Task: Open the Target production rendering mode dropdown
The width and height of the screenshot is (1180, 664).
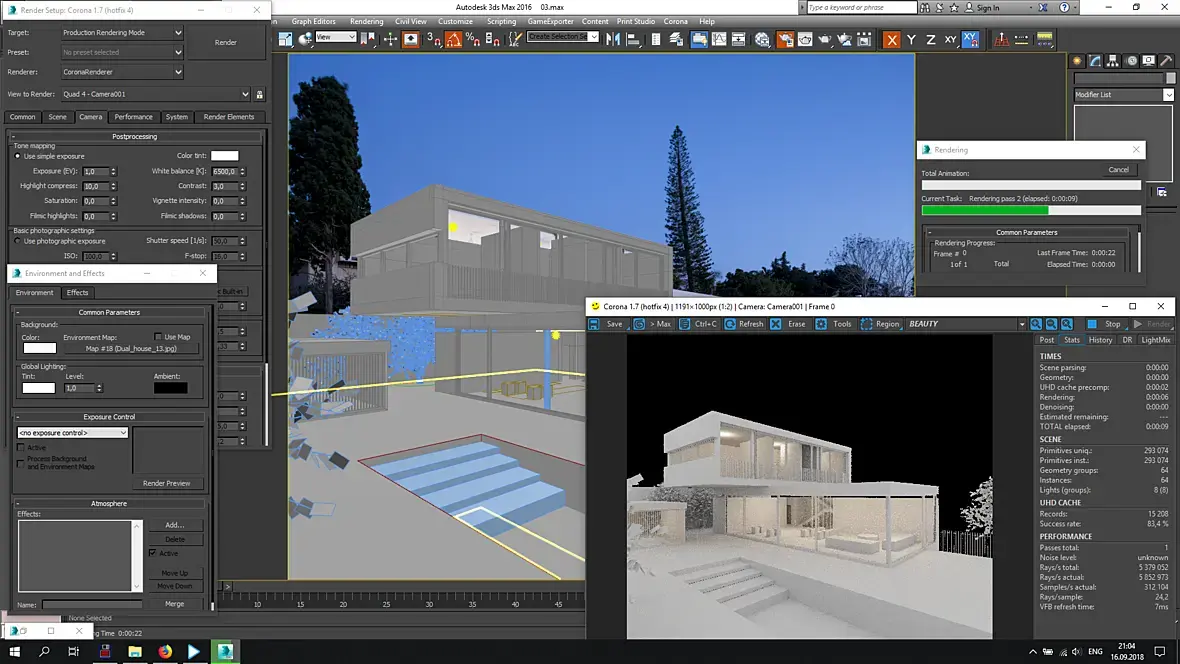Action: [122, 33]
